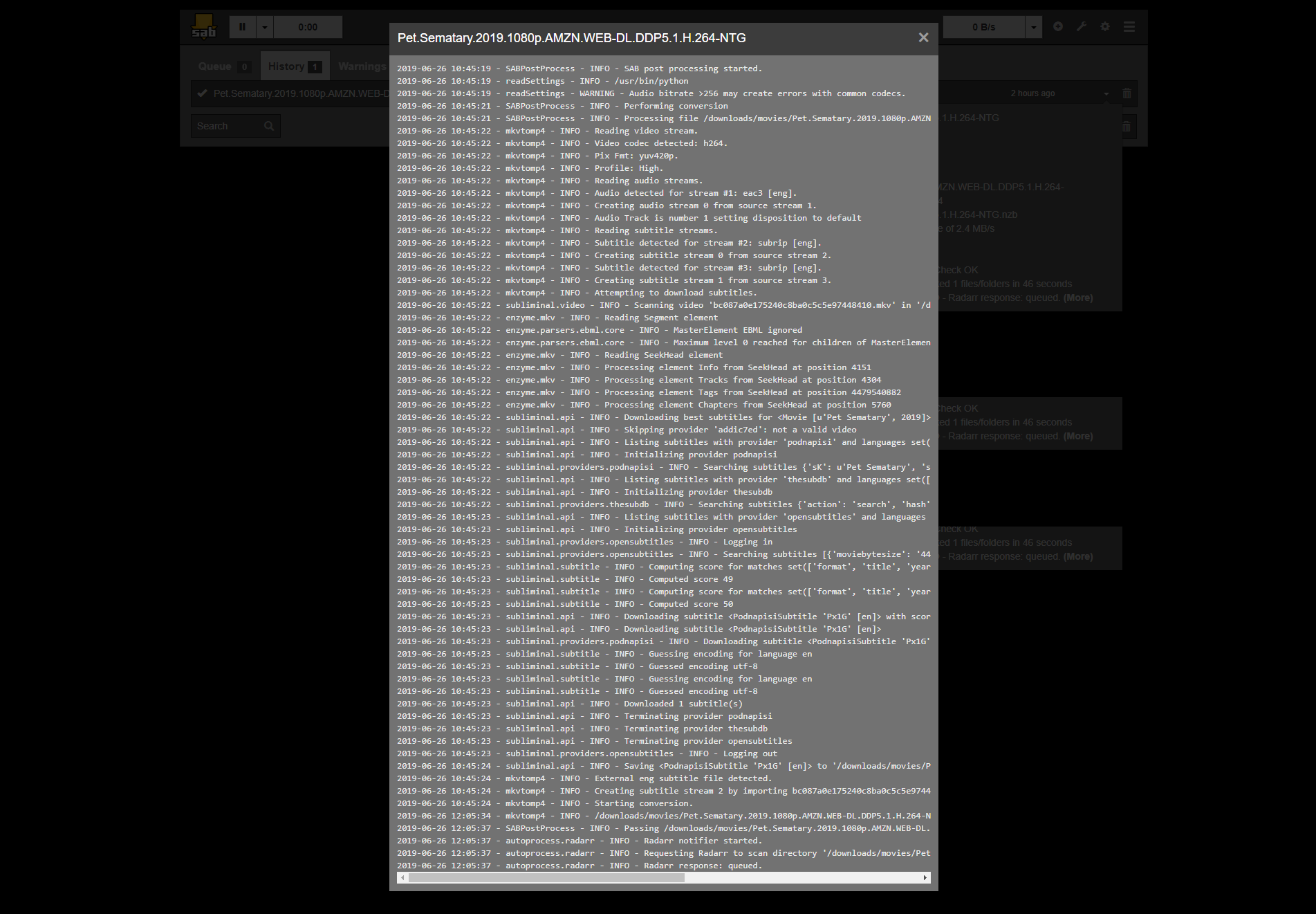Click the lower trash icon on history item

click(1127, 127)
